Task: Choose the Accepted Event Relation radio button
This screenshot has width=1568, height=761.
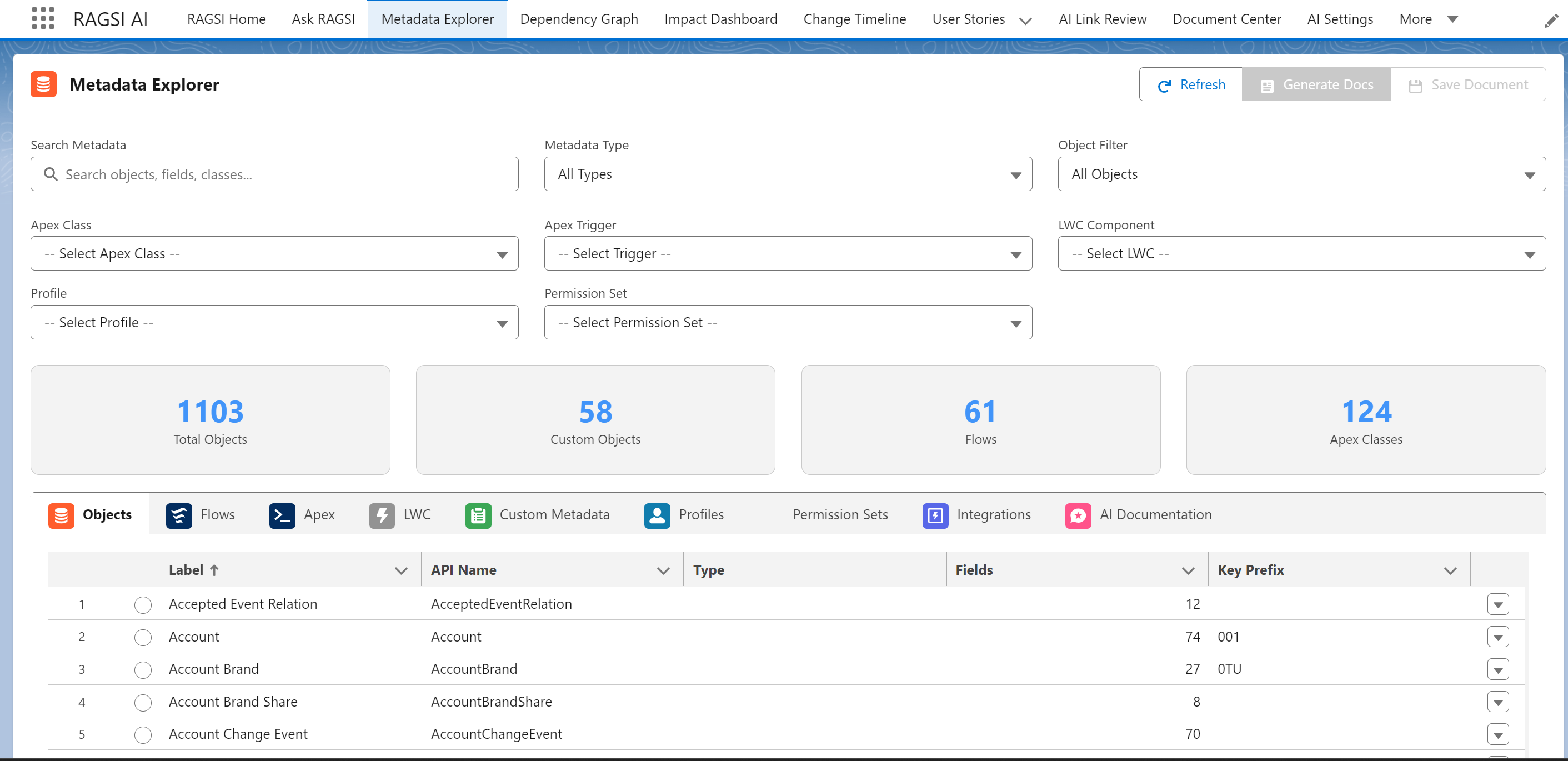Action: pos(143,604)
